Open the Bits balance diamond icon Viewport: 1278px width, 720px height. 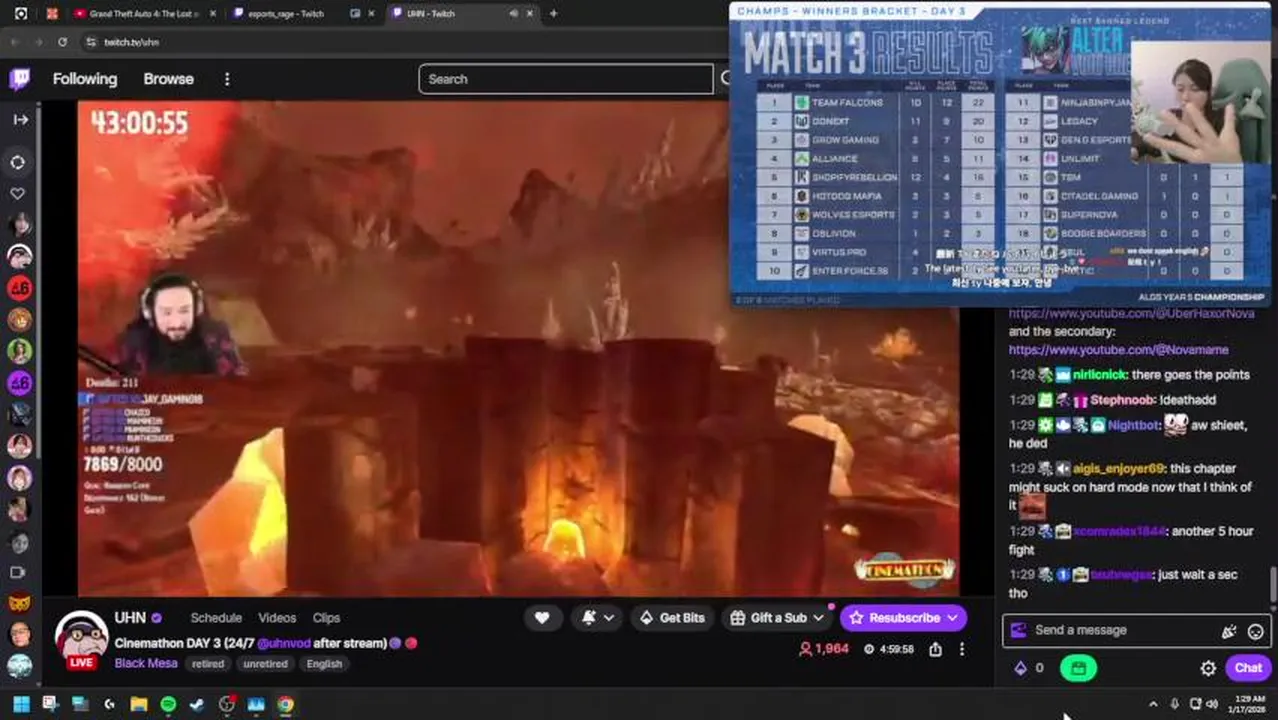pyautogui.click(x=1021, y=668)
